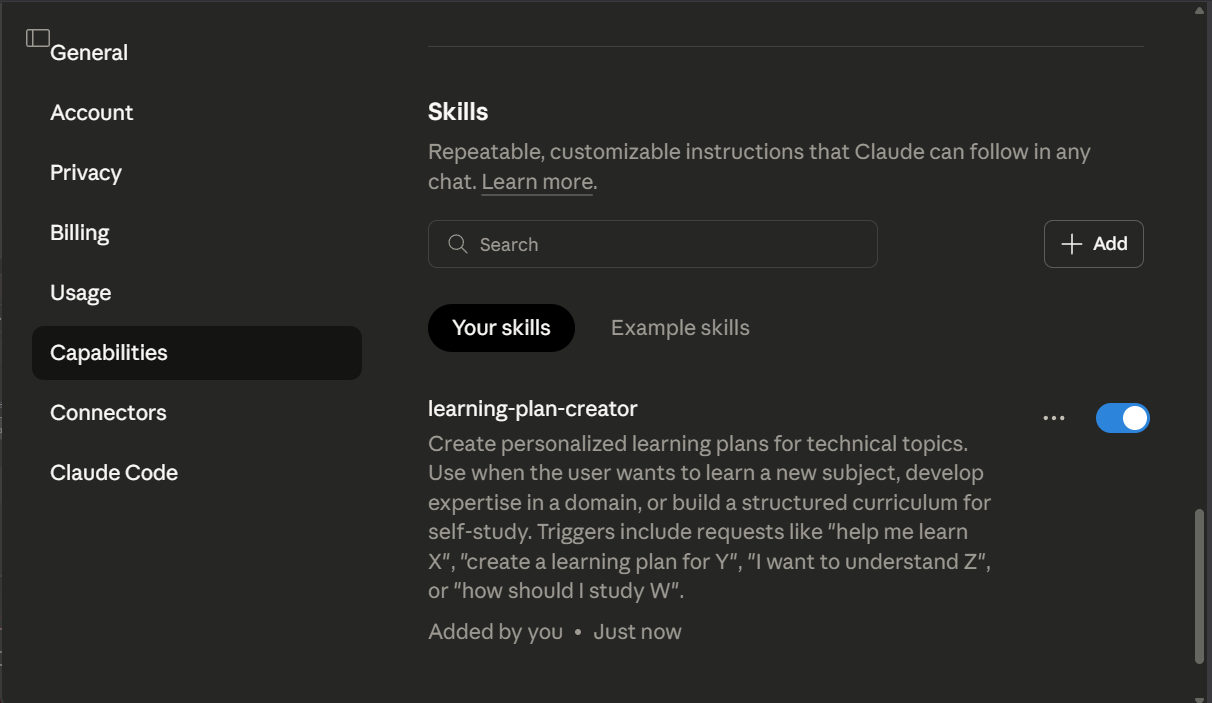Open the learning-plan-creator more options menu

[1054, 418]
